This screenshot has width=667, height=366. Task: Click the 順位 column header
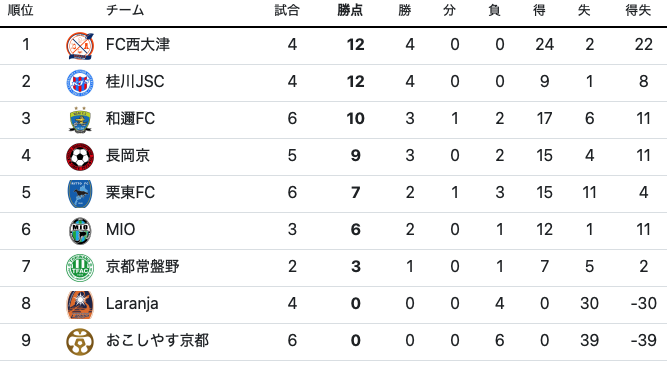(x=20, y=10)
